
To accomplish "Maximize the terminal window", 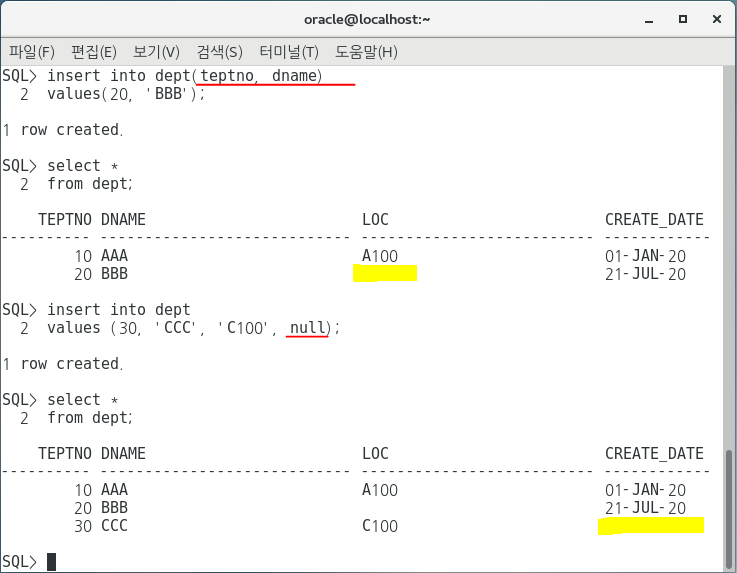I will [x=683, y=19].
